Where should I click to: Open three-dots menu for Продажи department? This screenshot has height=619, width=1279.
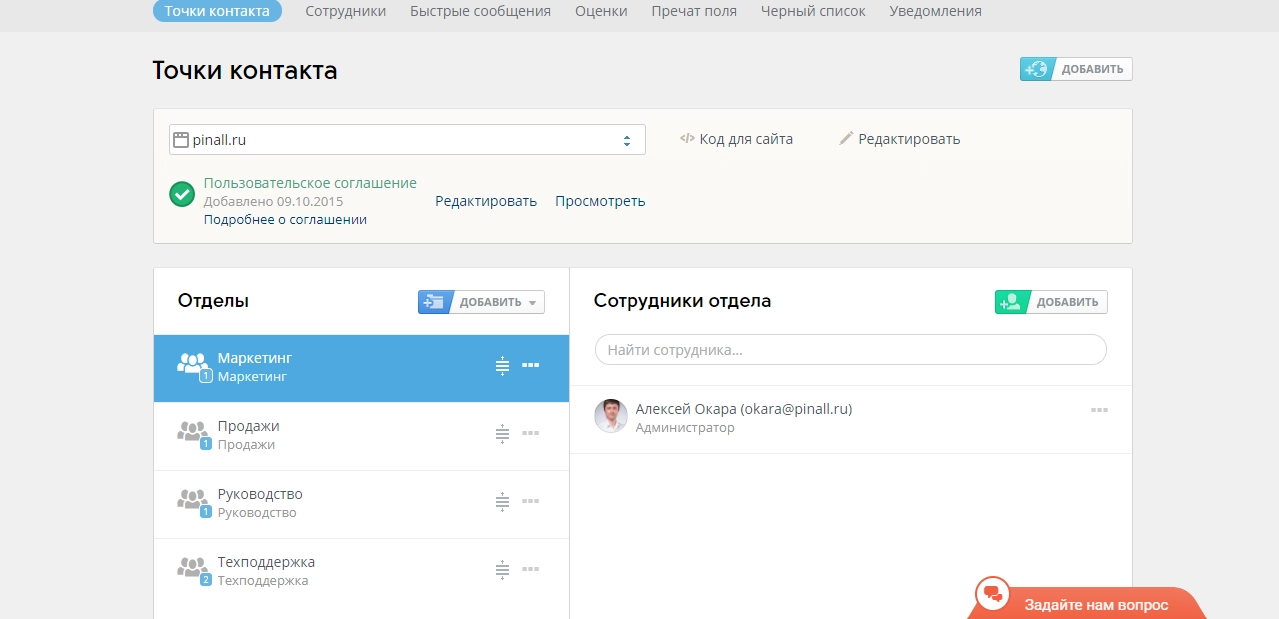pos(531,434)
